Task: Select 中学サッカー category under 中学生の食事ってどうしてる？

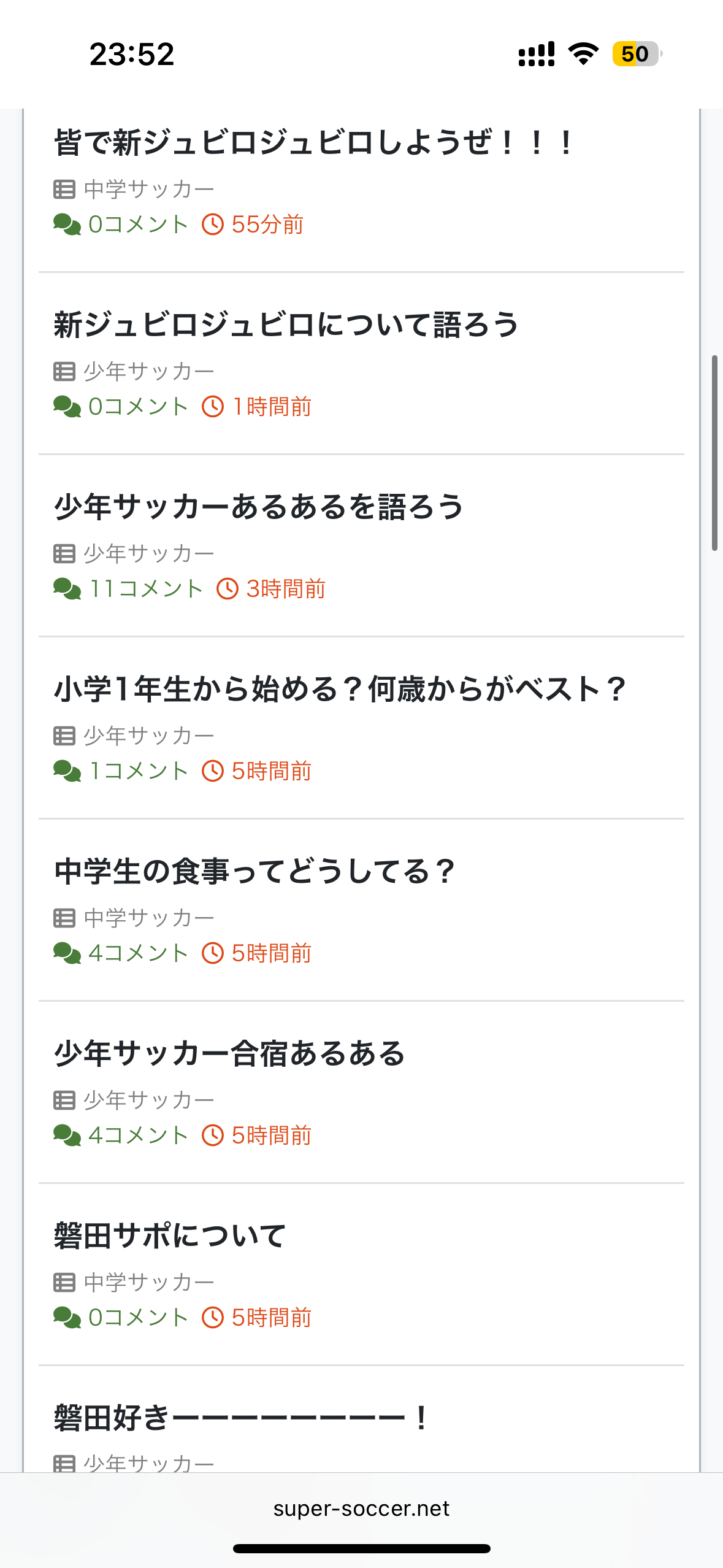Action: coord(148,918)
